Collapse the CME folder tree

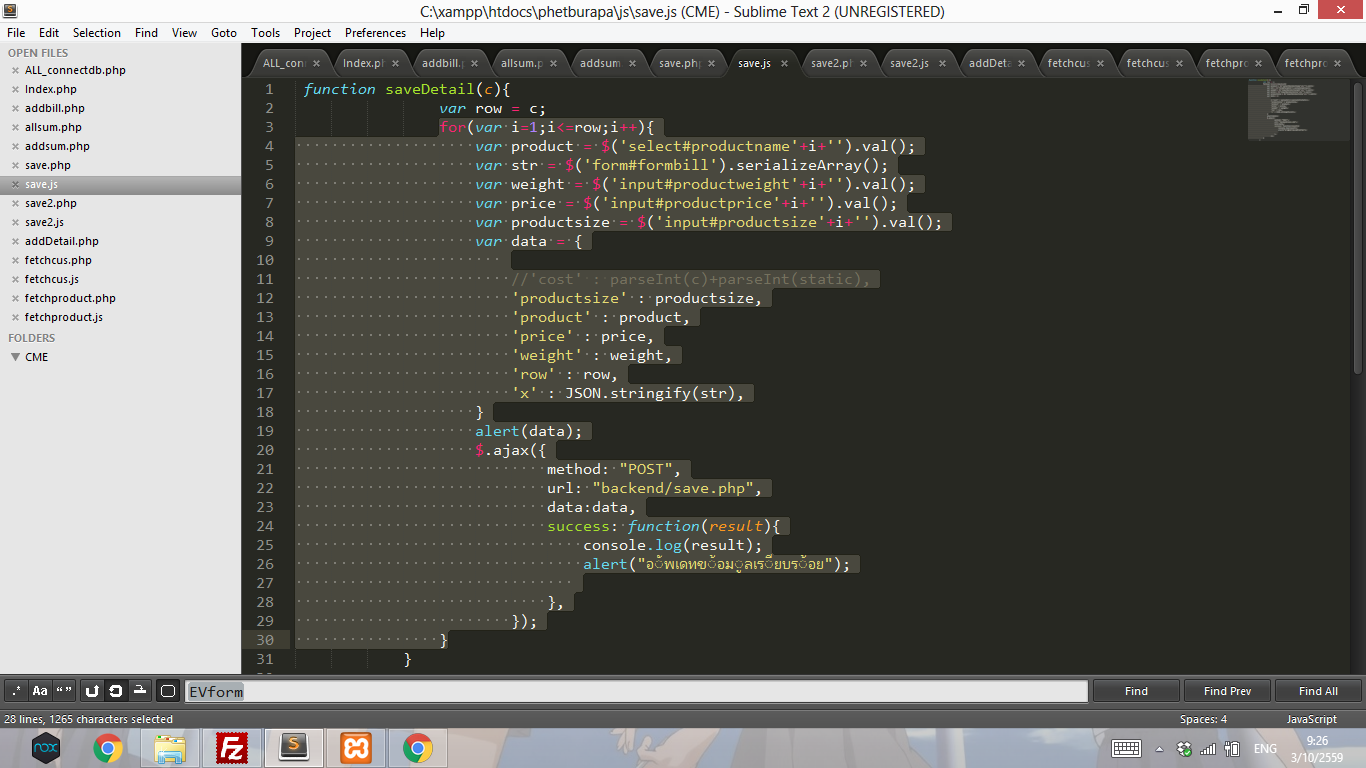16,357
